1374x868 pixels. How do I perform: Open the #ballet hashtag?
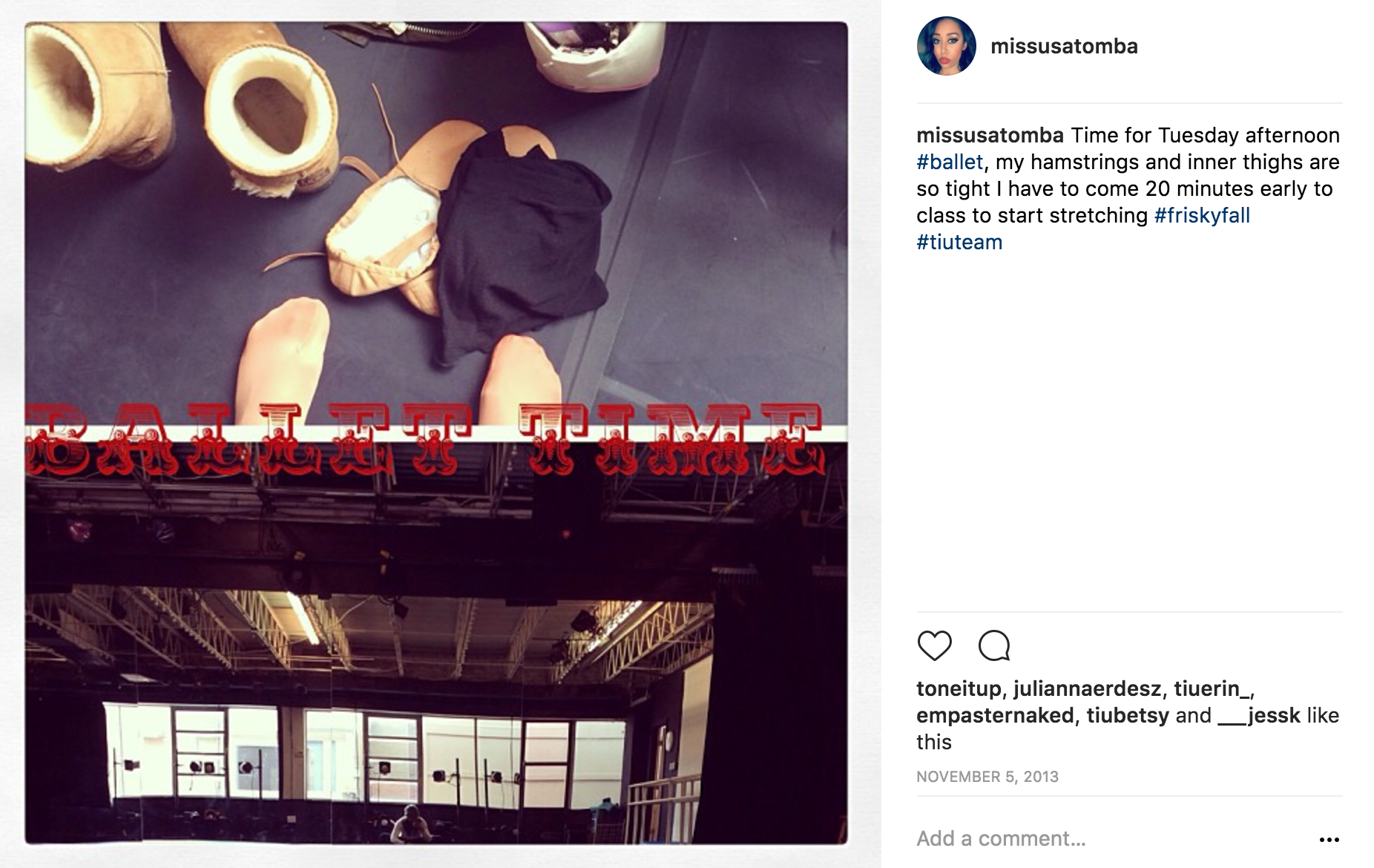950,162
